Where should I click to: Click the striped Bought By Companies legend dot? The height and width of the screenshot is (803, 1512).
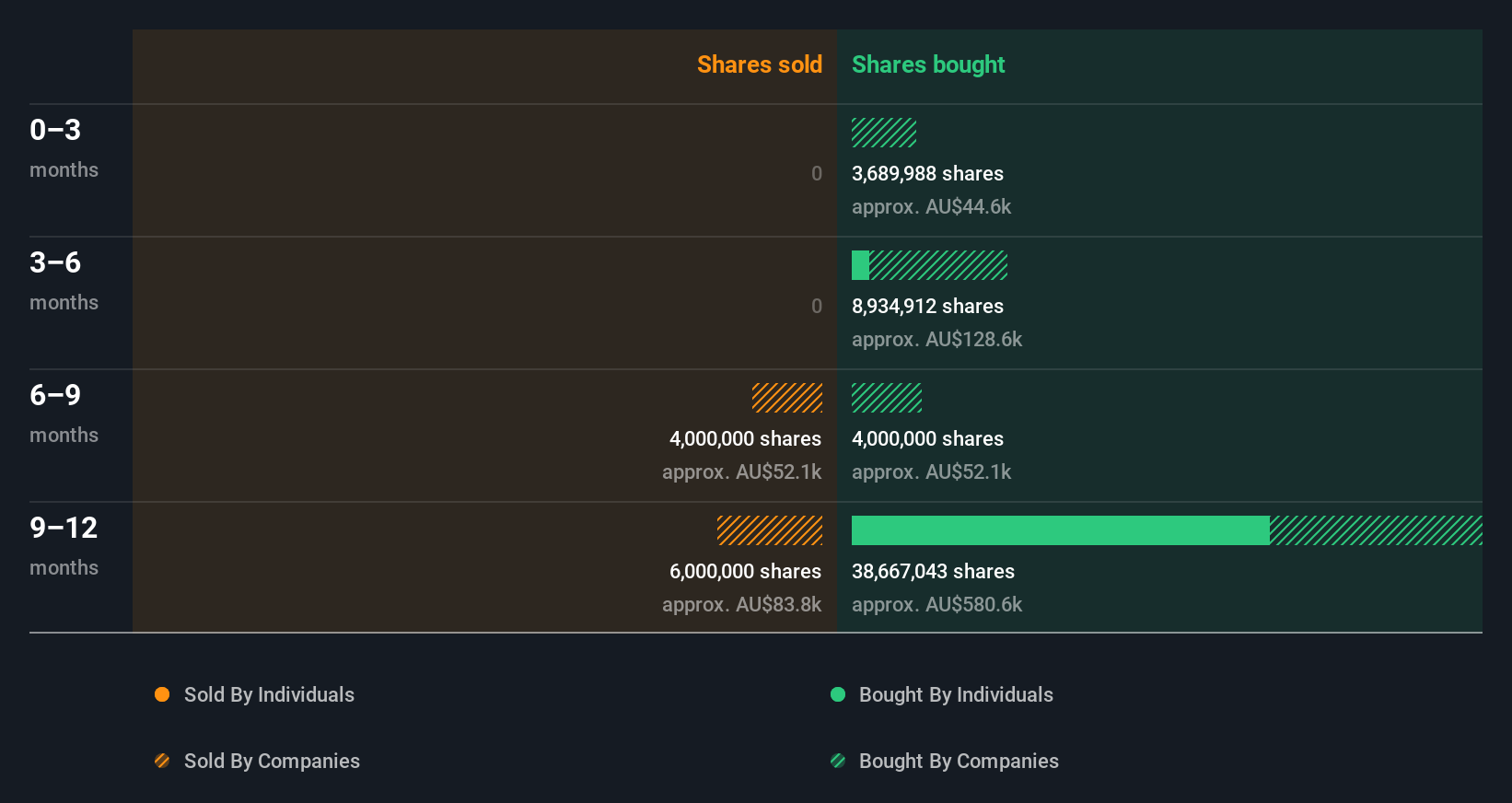(838, 761)
